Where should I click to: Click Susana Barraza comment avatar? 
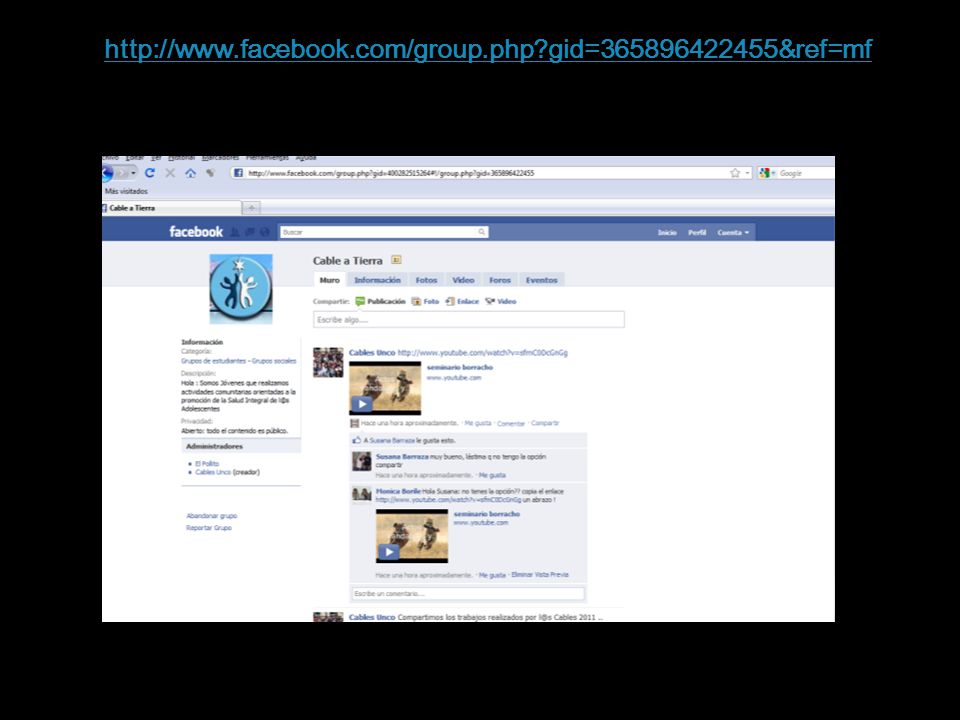click(x=361, y=462)
